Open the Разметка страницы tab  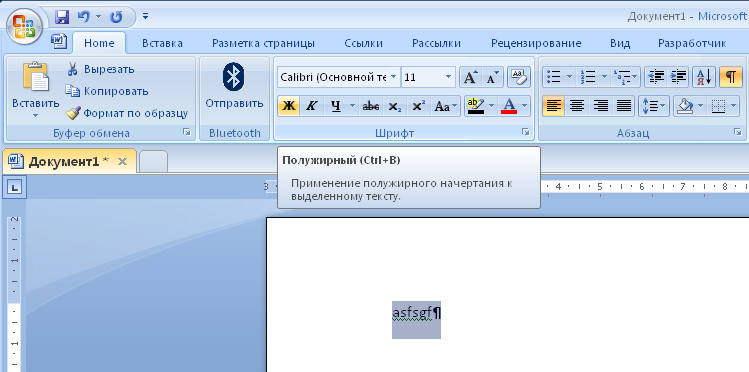263,43
